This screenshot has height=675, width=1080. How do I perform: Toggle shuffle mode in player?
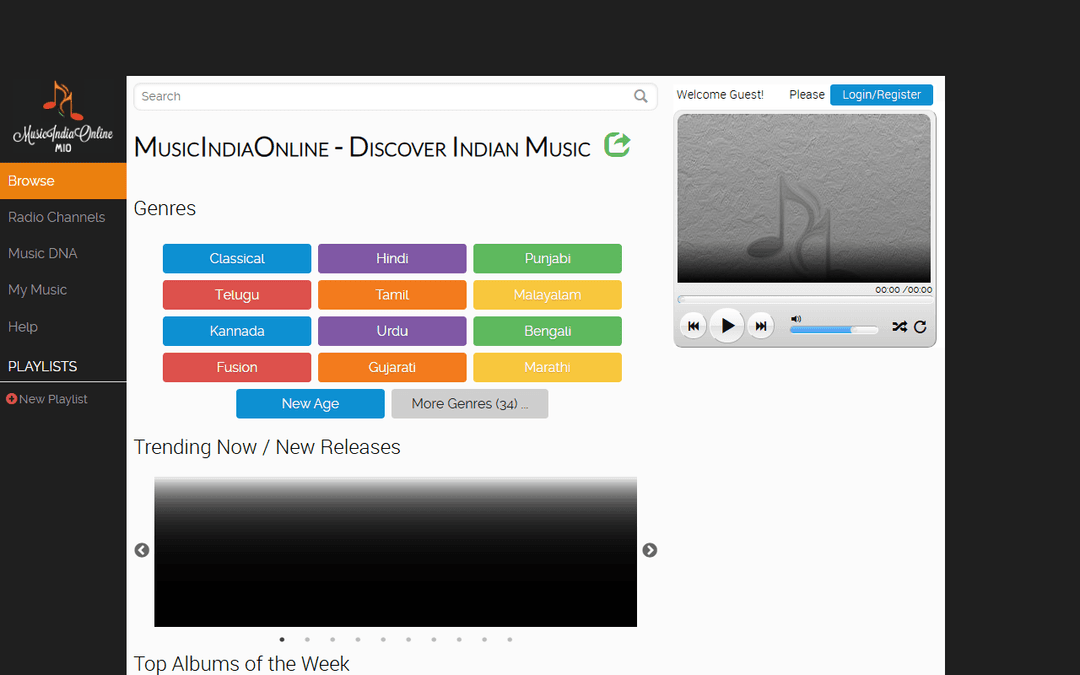pyautogui.click(x=900, y=326)
